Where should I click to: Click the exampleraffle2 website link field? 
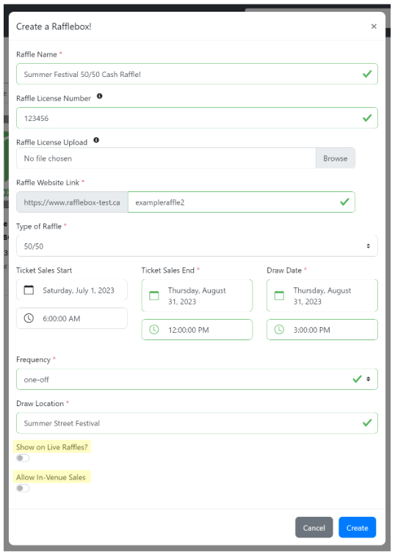(x=241, y=202)
